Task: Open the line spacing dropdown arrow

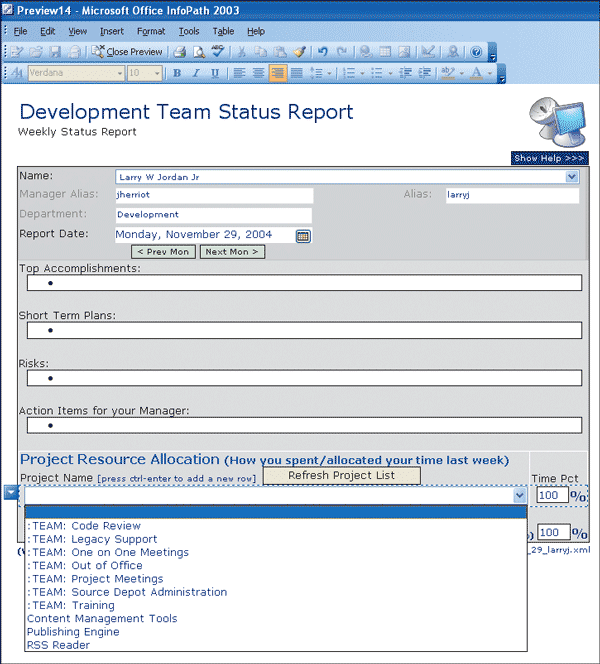Action: click(329, 73)
